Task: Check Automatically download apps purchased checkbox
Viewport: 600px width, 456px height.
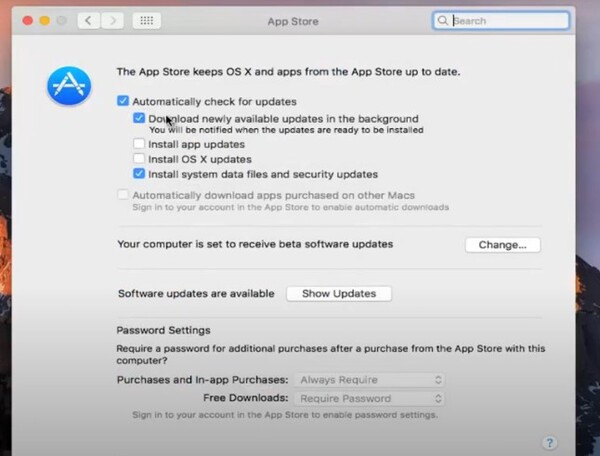Action: (123, 195)
